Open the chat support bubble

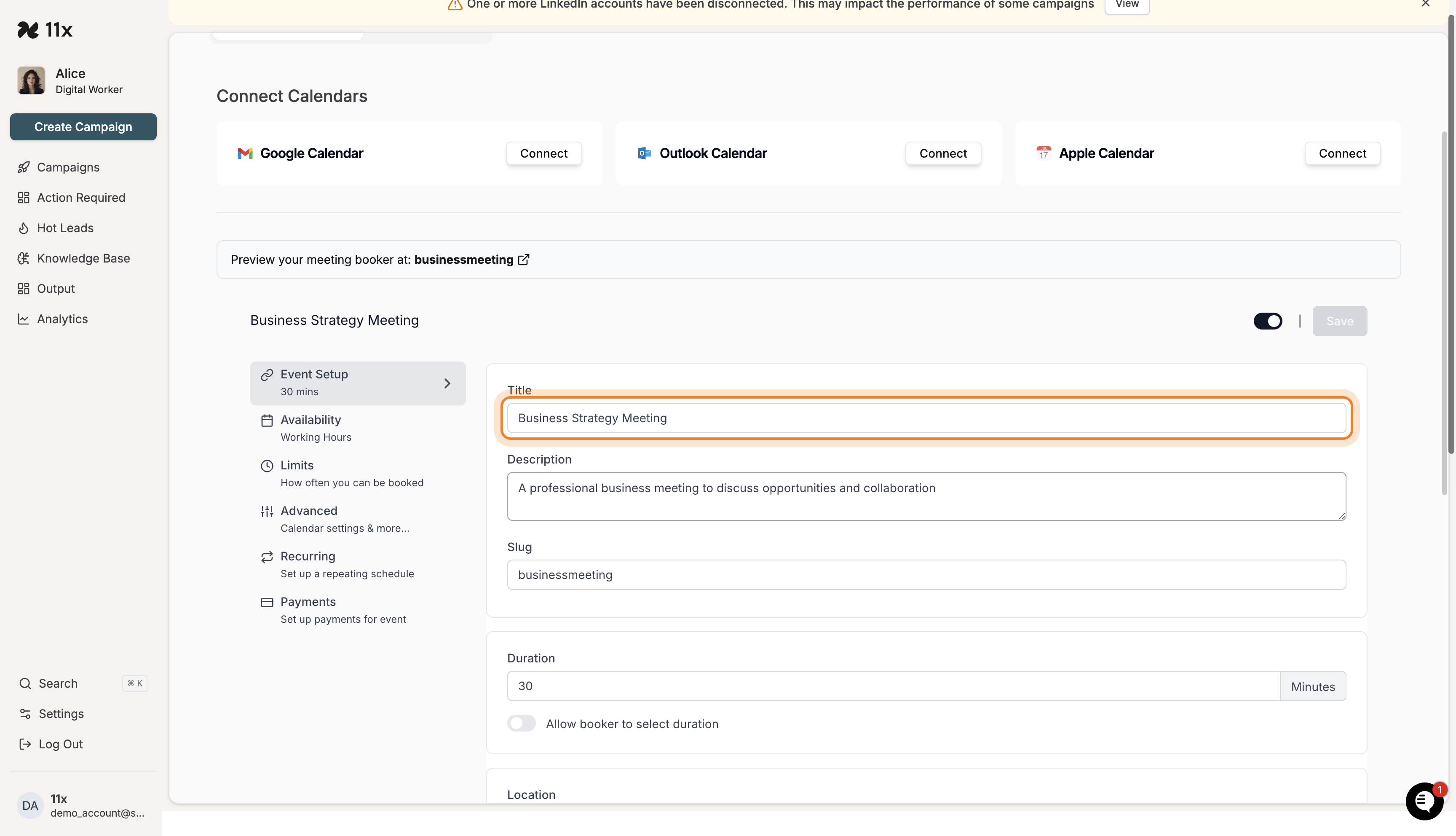click(1424, 801)
